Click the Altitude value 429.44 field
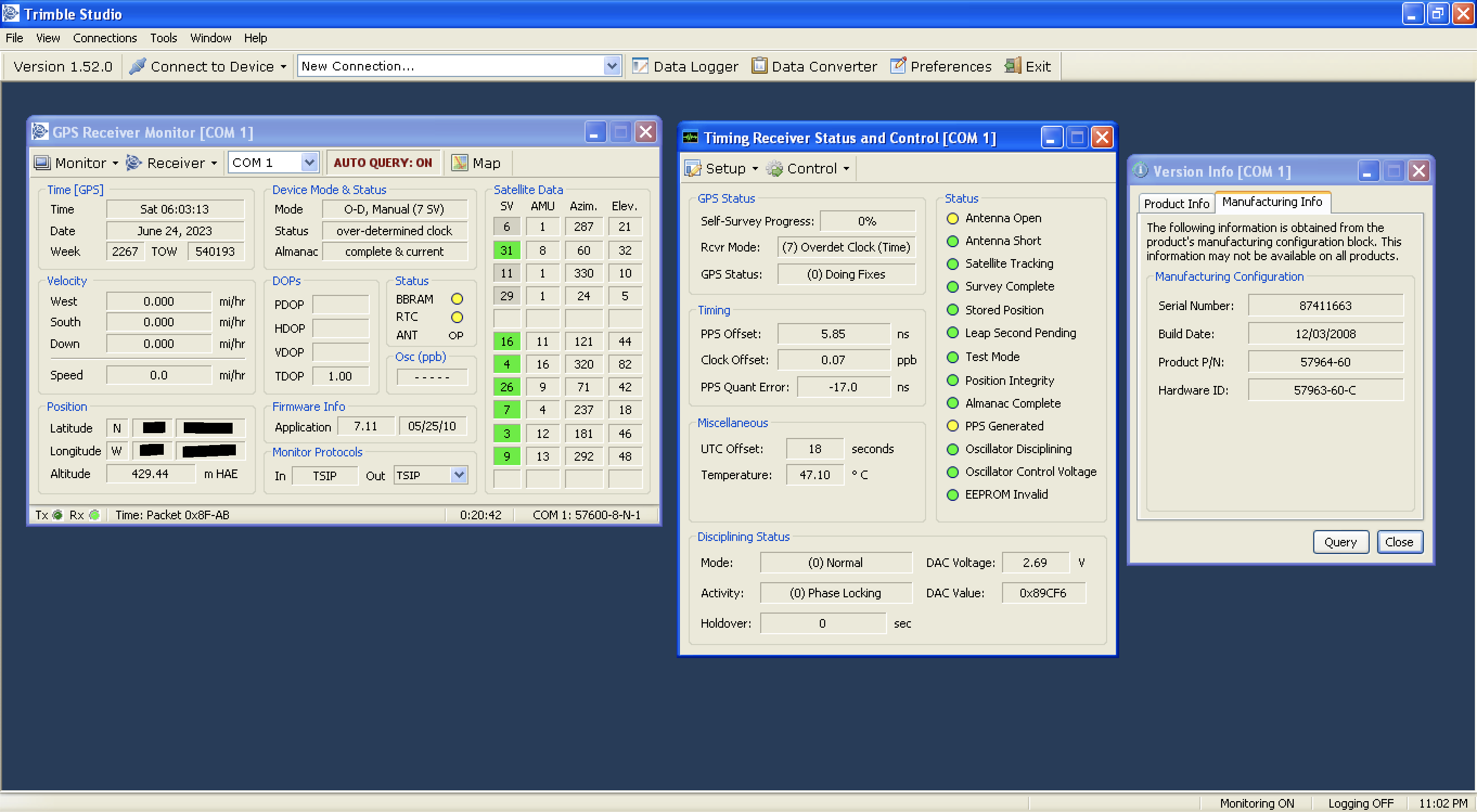The width and height of the screenshot is (1477, 812). pos(150,473)
